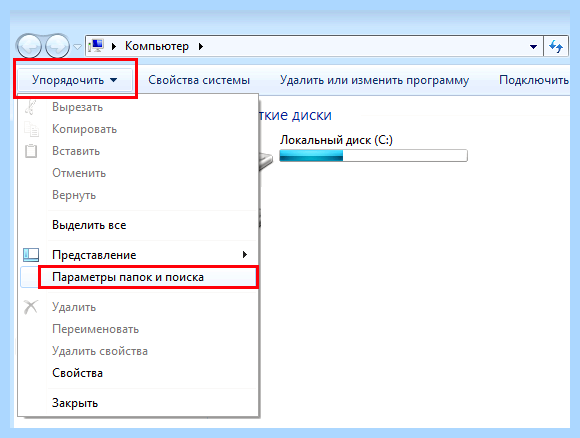
Task: Open the Упорядочить dropdown menu
Action: (75, 80)
